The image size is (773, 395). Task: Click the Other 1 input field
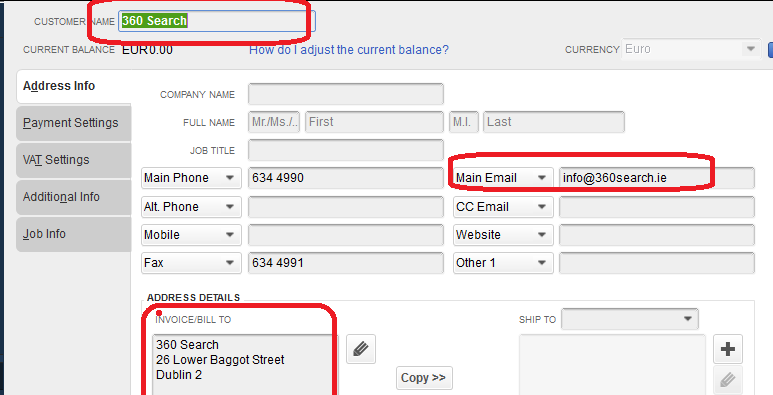pyautogui.click(x=657, y=263)
